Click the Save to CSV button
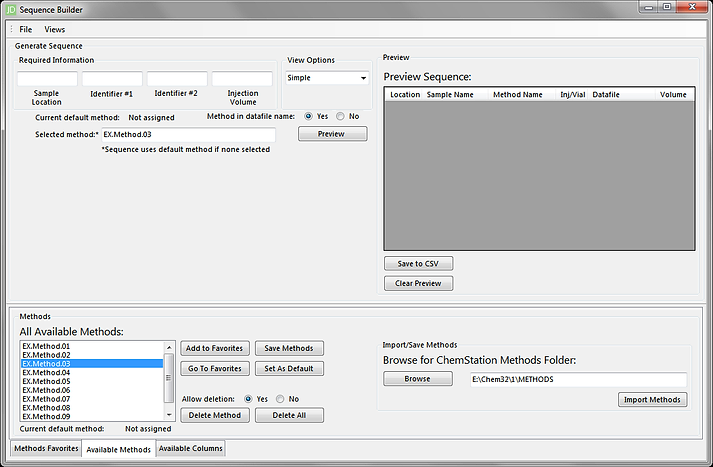 coord(418,264)
